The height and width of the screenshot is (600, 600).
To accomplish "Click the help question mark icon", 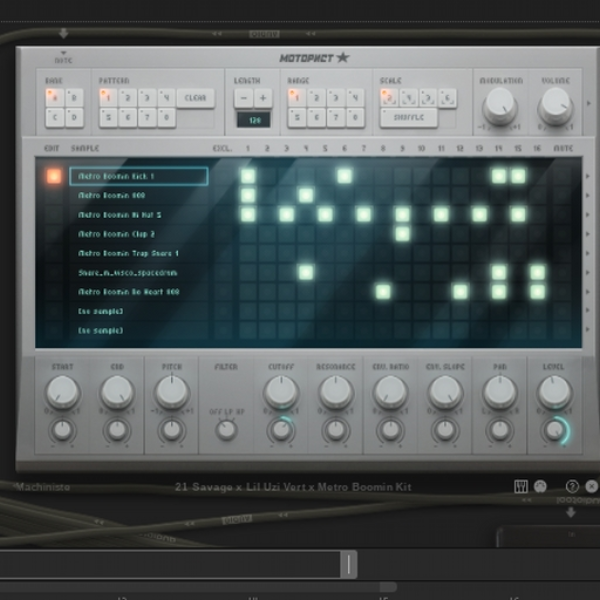I will tap(572, 486).
